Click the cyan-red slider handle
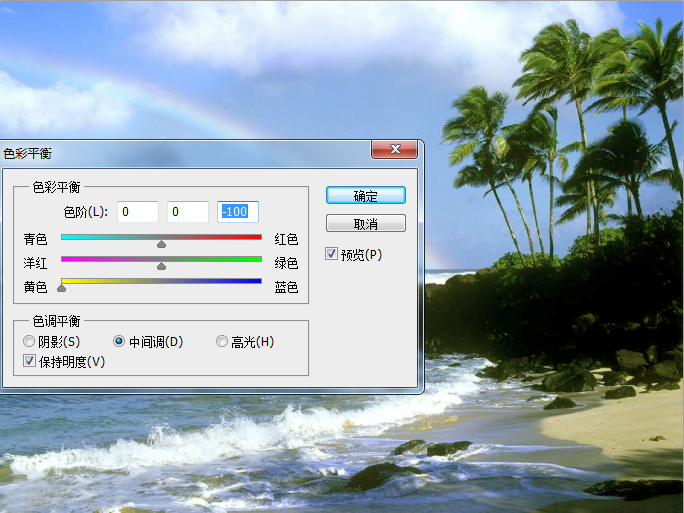This screenshot has width=684, height=513. pos(161,244)
